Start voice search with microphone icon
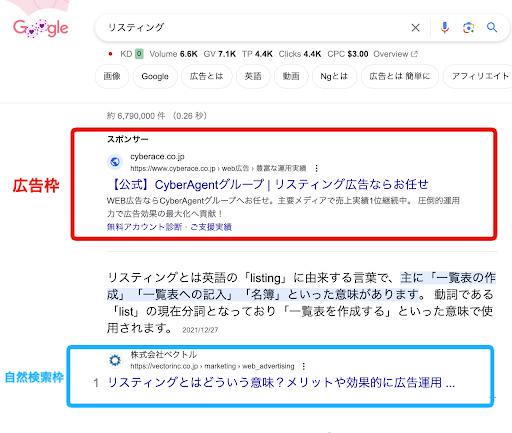The height and width of the screenshot is (433, 512). pos(444,28)
